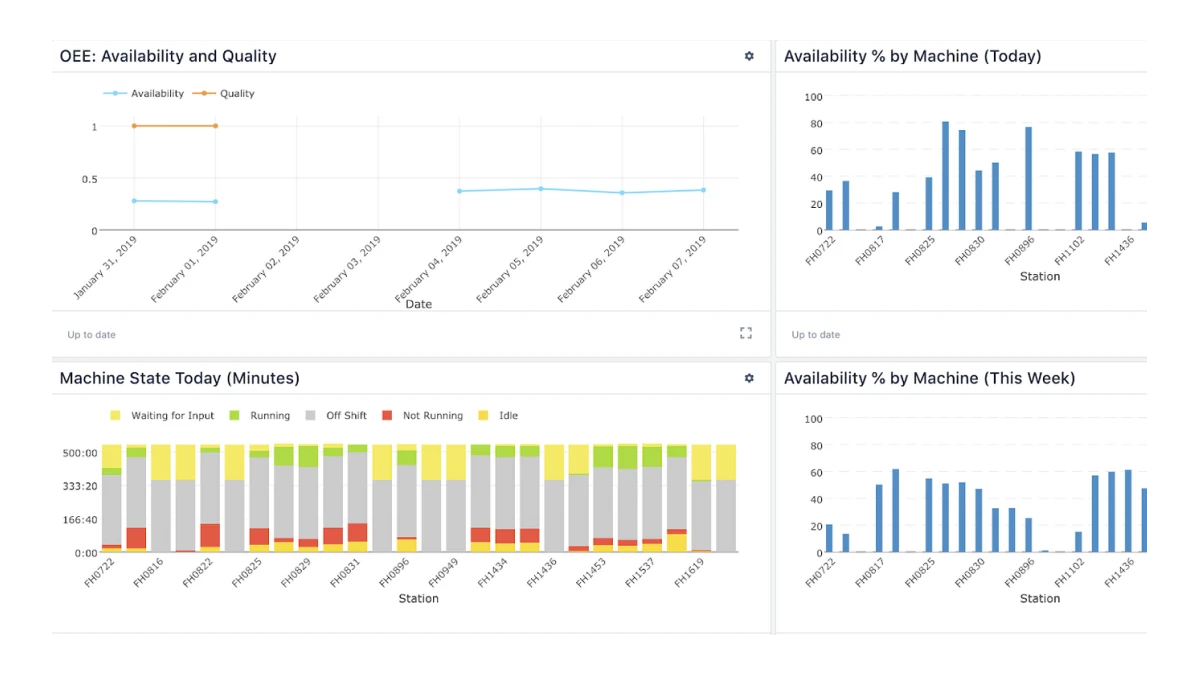Click the tallest bar in Availability Today chart

point(945,177)
